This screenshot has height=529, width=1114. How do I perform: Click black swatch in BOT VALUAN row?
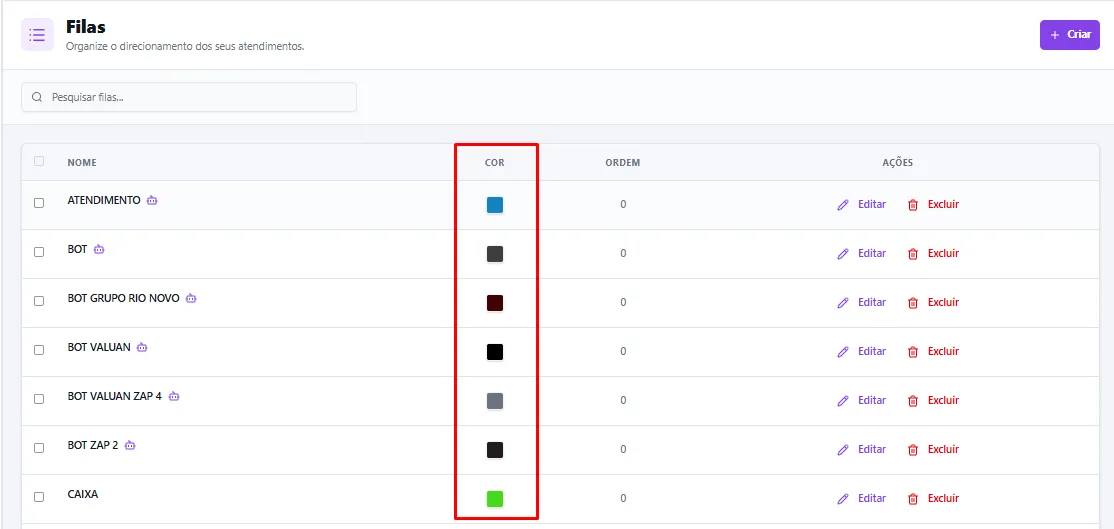pos(495,352)
